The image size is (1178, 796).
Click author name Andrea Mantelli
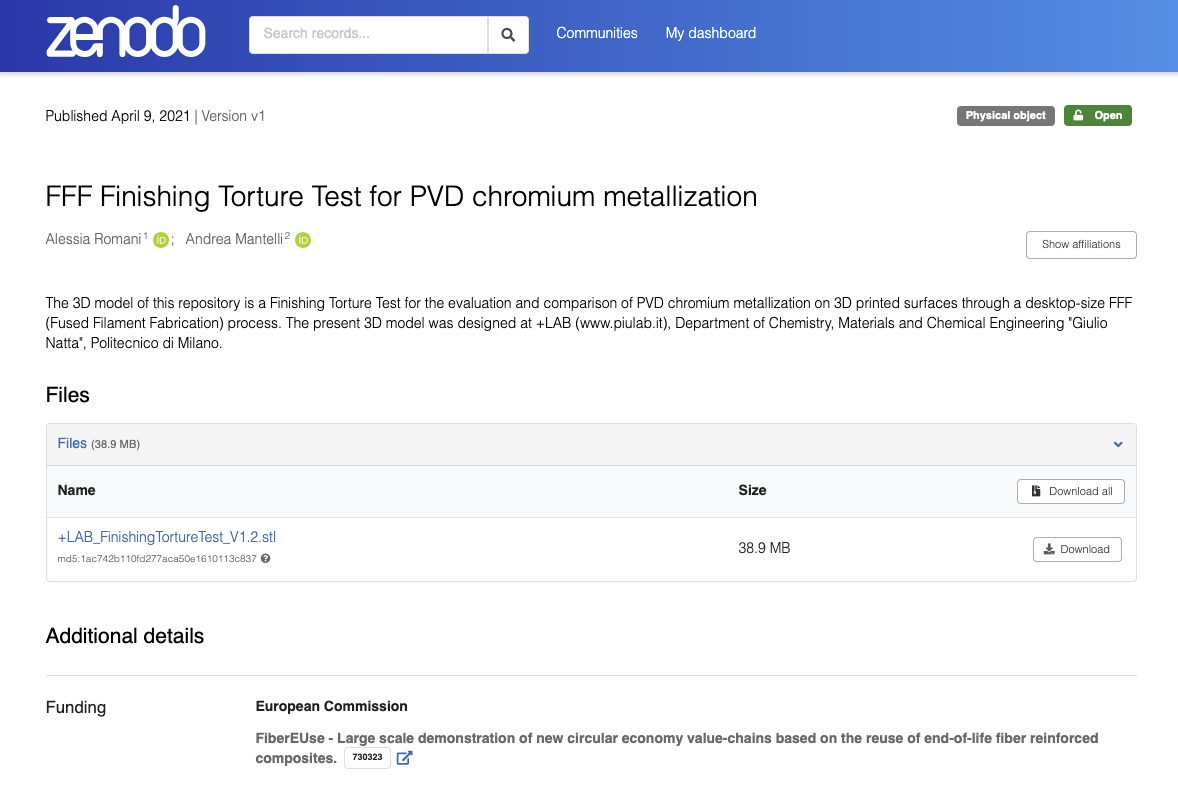click(x=234, y=240)
